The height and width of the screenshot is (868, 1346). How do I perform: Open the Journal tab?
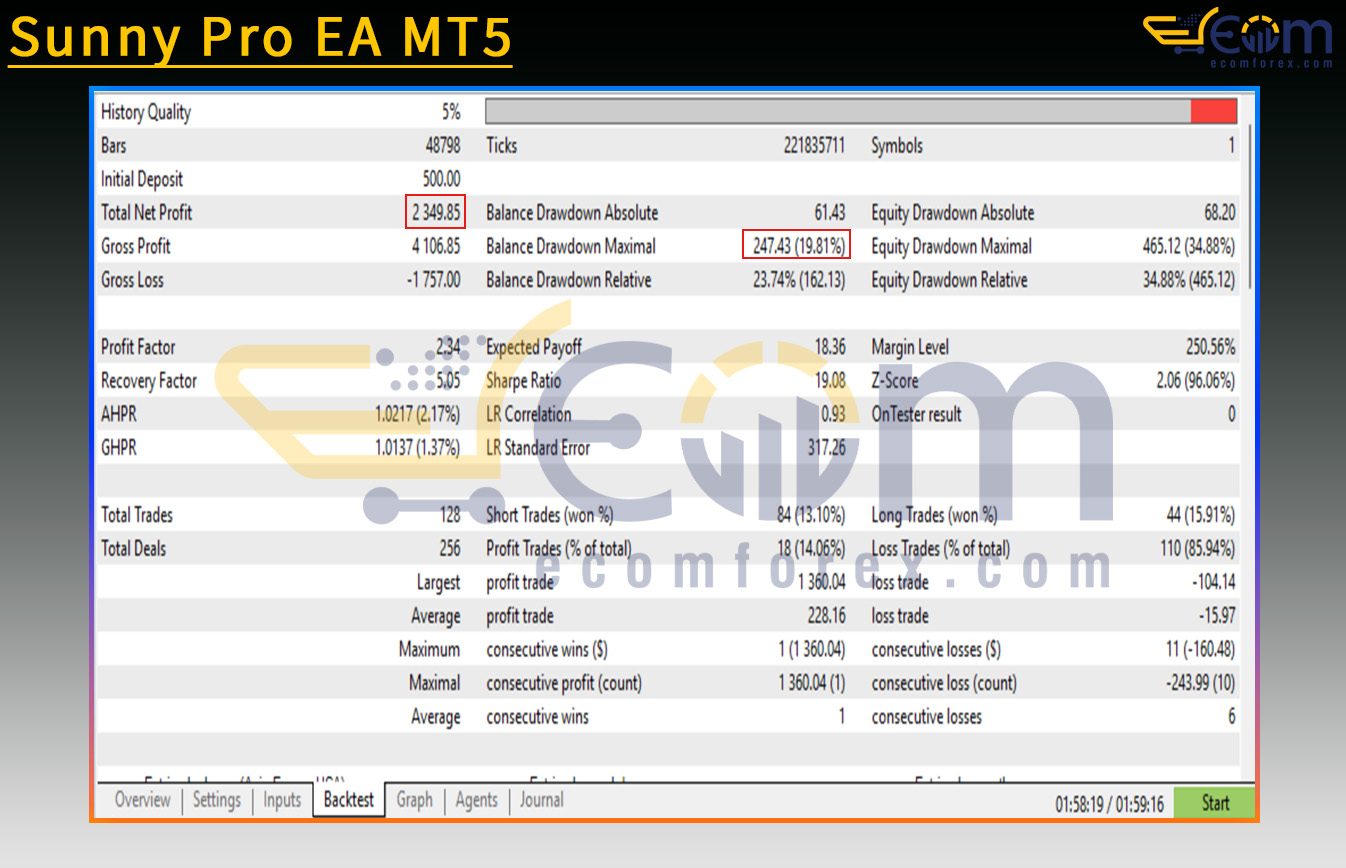541,800
